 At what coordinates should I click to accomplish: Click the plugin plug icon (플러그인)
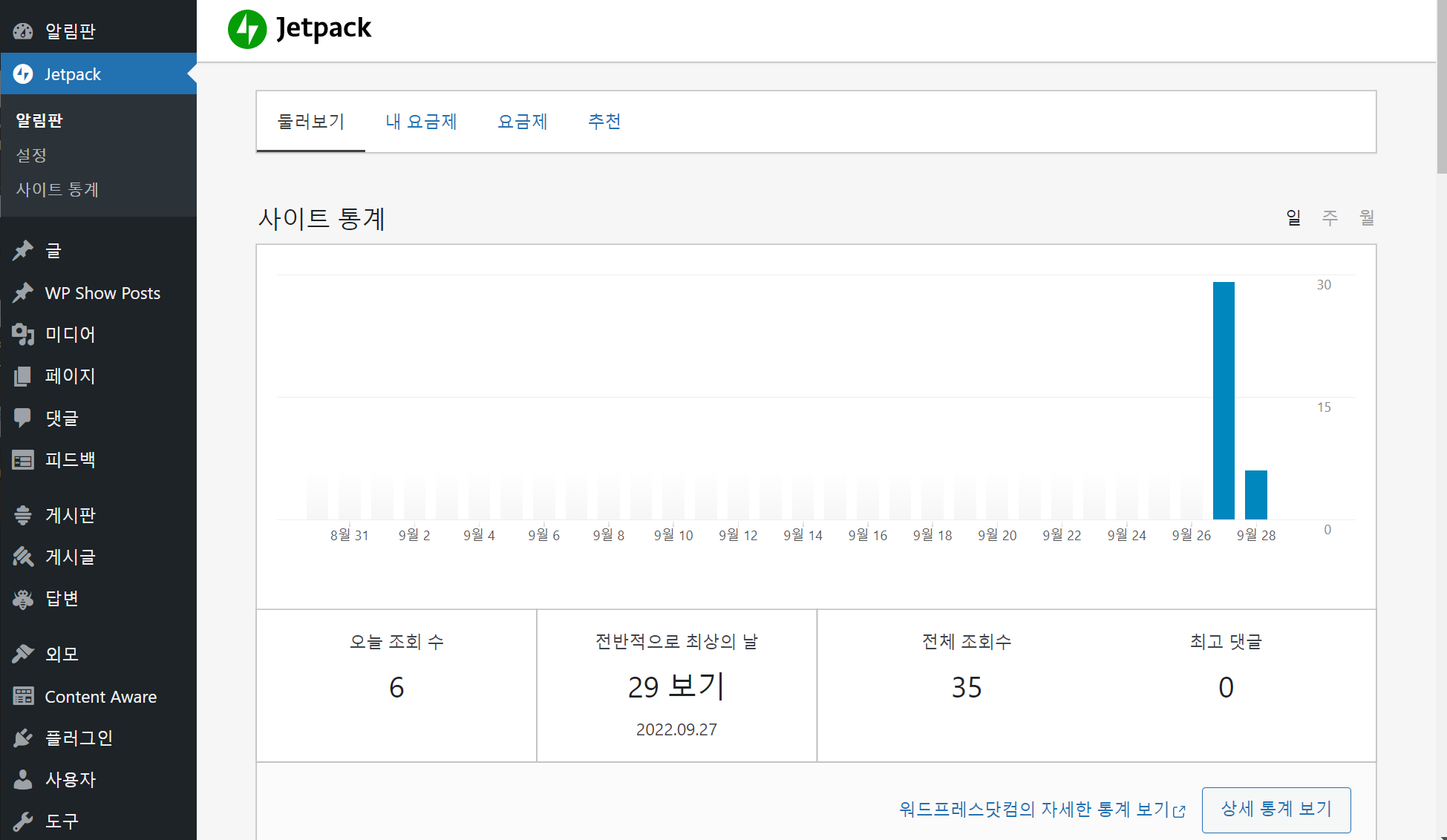[23, 738]
